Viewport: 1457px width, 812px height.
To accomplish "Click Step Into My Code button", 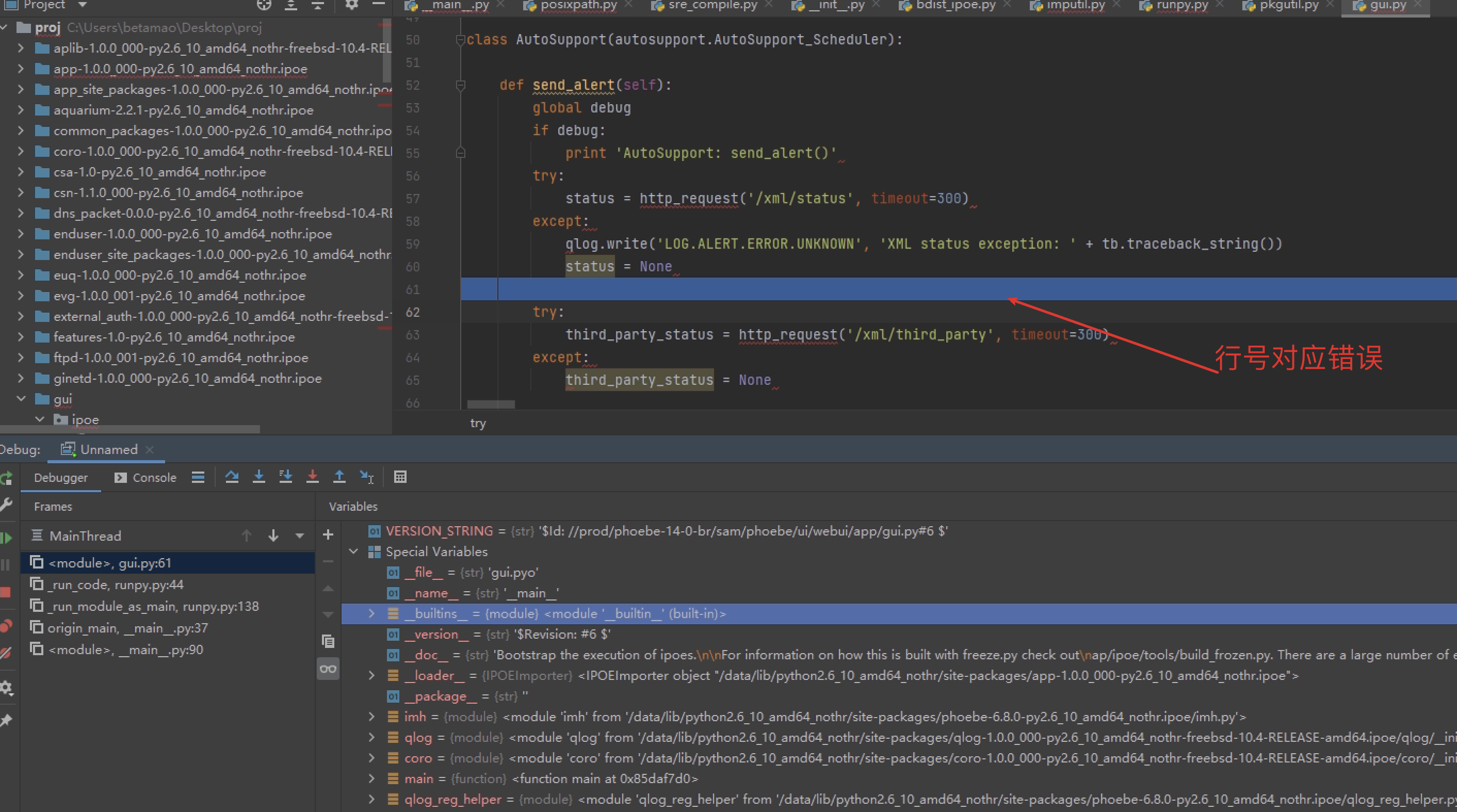I will pyautogui.click(x=286, y=477).
